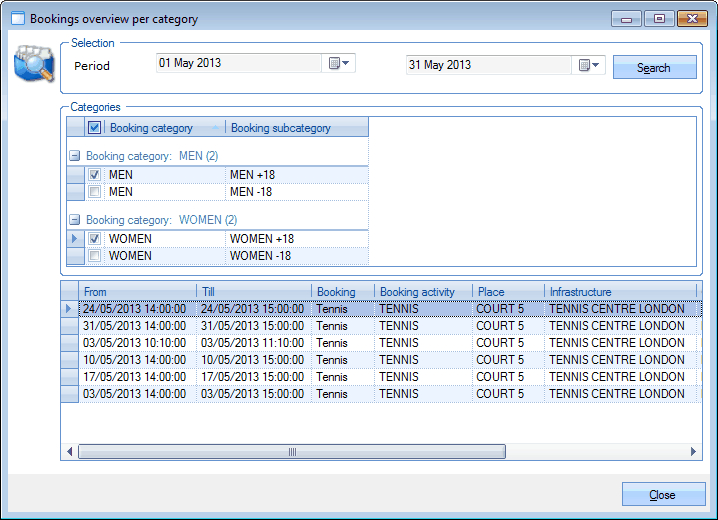Sort bookings by From column header
This screenshot has height=520, width=718.
[x=137, y=292]
